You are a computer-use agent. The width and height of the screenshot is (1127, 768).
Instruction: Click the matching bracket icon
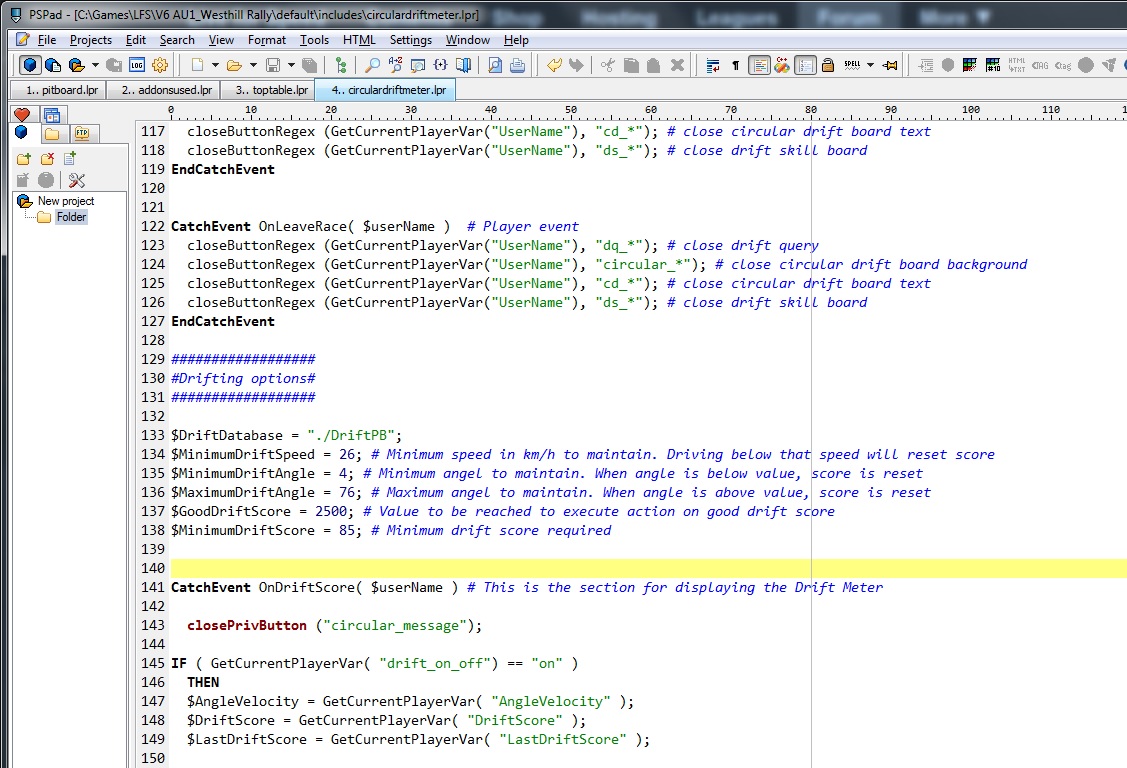tap(441, 65)
